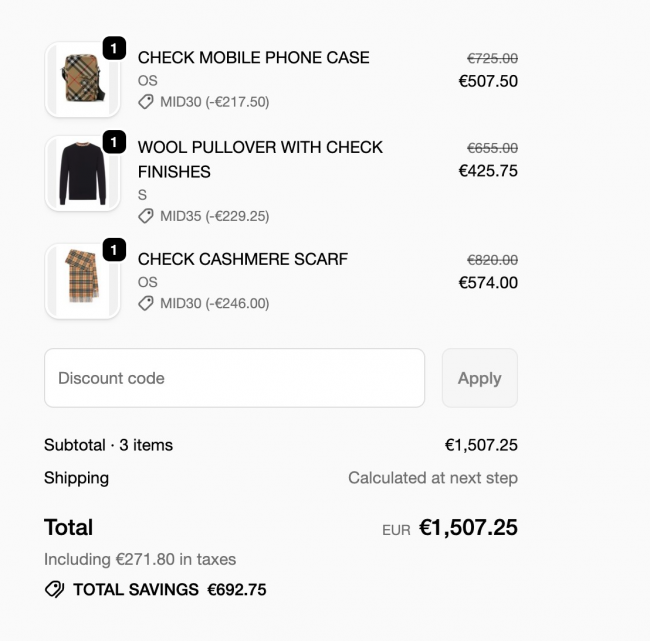Image resolution: width=650 pixels, height=641 pixels.
Task: Click the 'Including €271.80 in taxes' note
Action: tap(140, 559)
